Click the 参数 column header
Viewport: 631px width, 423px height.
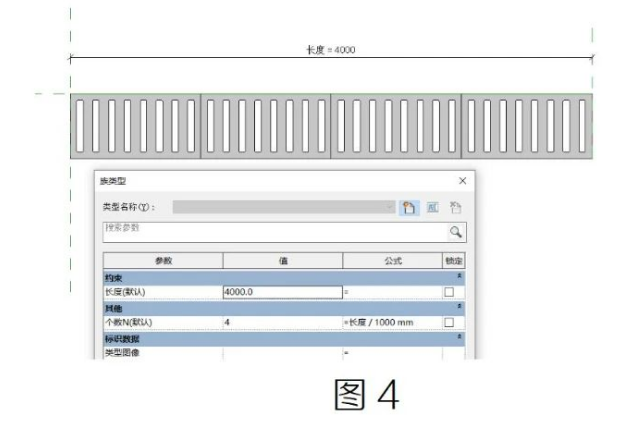[163, 261]
